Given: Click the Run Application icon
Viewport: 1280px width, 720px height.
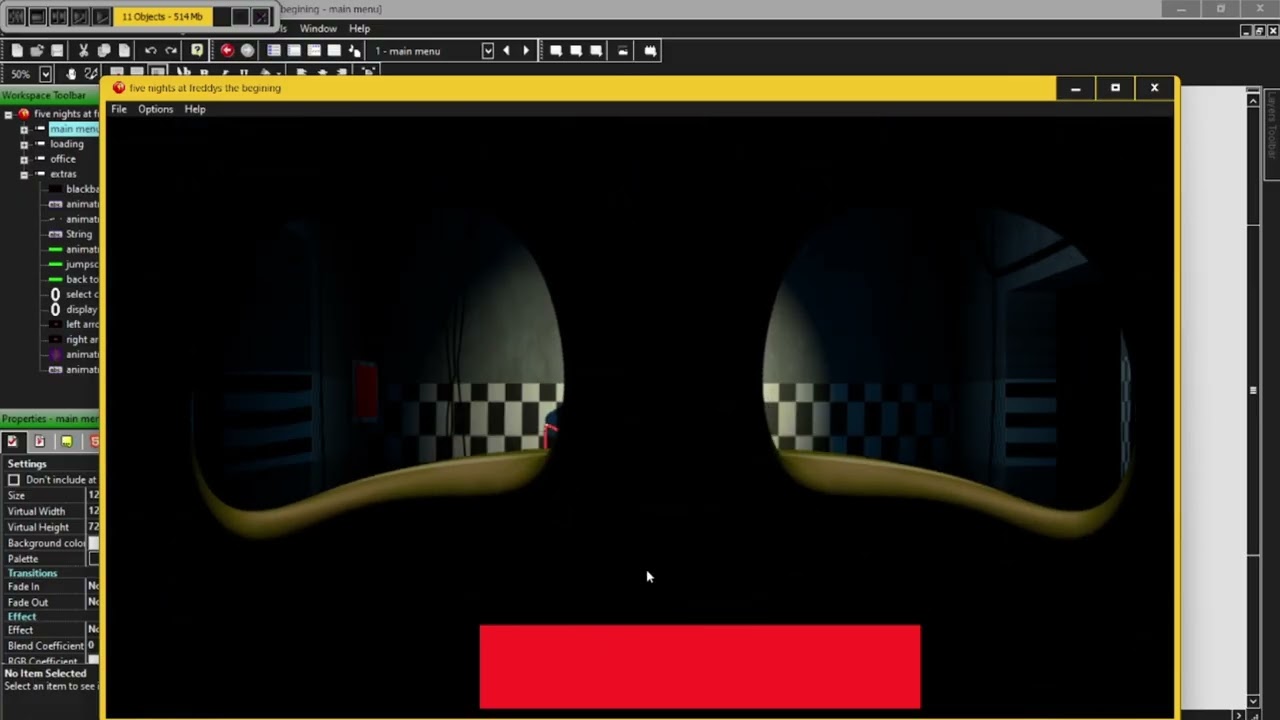Looking at the screenshot, I should [x=576, y=51].
